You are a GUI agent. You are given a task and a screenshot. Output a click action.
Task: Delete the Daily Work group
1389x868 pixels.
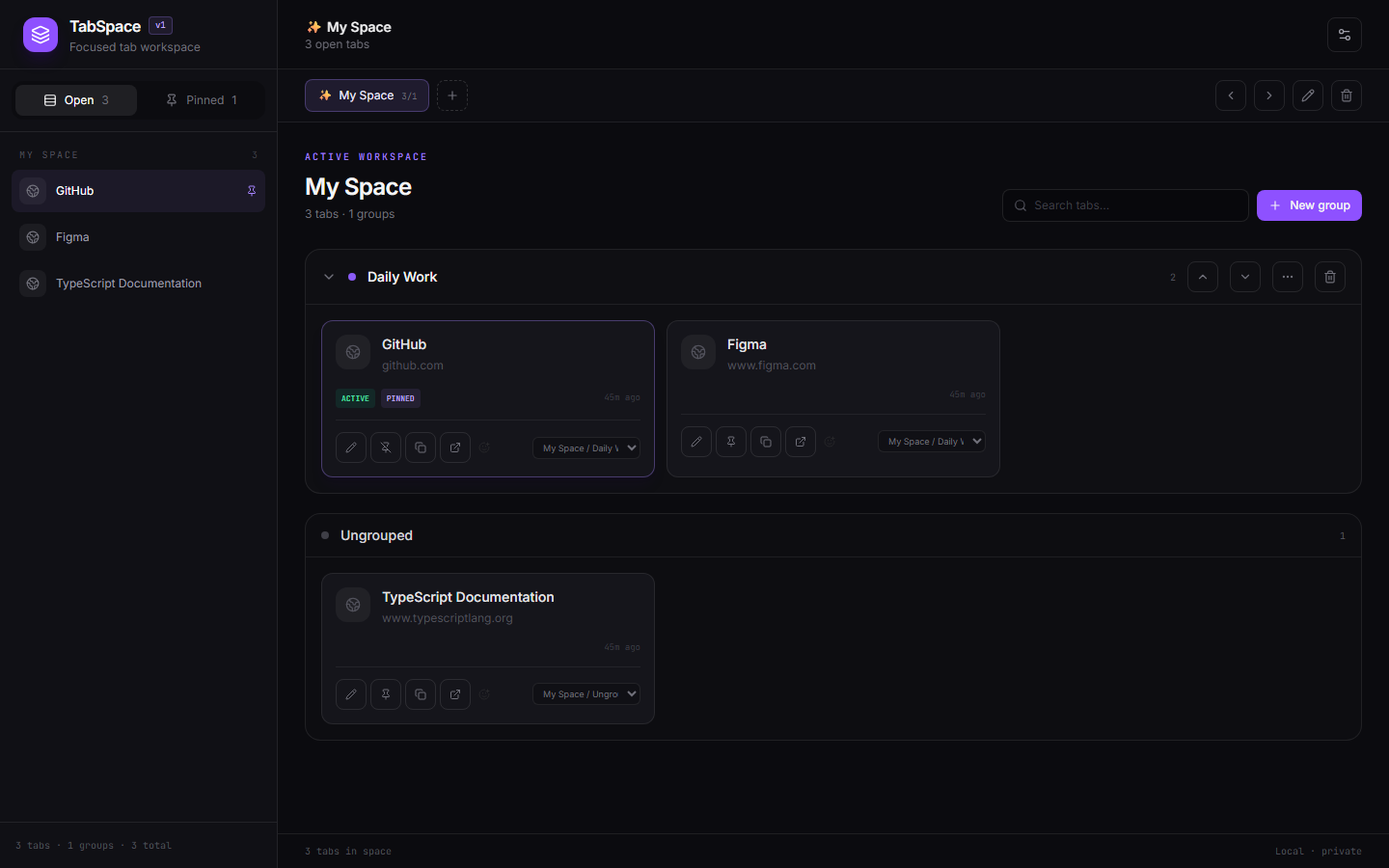point(1330,277)
